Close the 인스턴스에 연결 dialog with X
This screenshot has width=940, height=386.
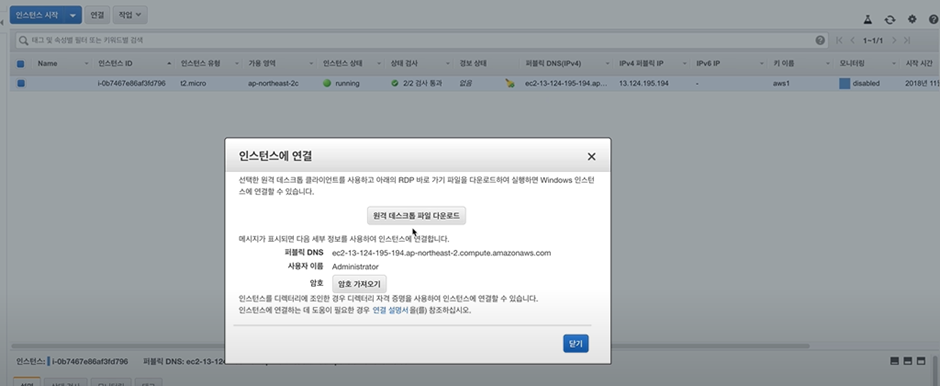tap(591, 156)
